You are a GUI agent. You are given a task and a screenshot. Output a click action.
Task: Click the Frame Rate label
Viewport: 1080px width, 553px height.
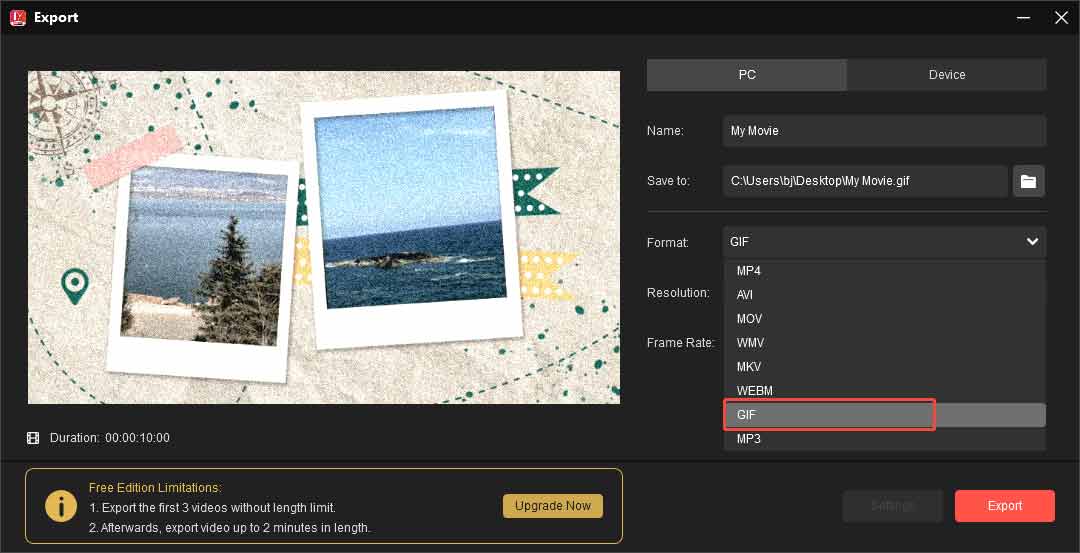point(681,343)
